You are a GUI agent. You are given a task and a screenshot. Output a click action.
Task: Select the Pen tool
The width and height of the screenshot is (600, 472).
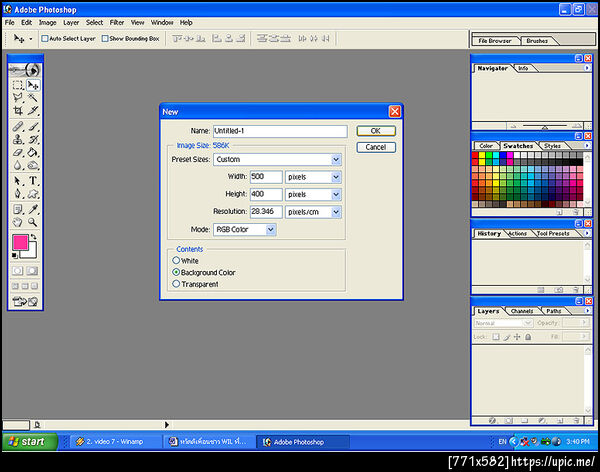point(18,194)
